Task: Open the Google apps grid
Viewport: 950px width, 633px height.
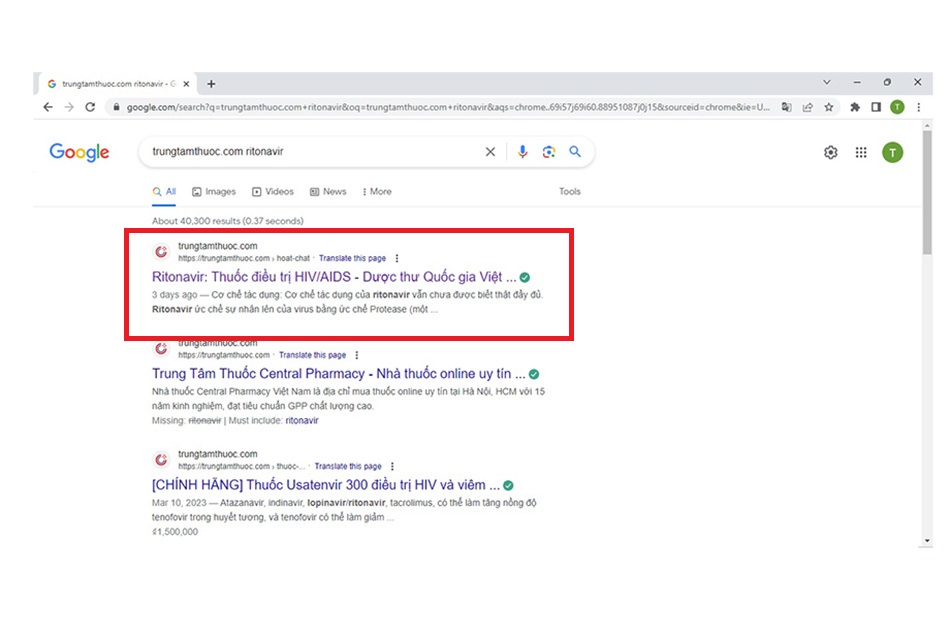Action: point(861,153)
